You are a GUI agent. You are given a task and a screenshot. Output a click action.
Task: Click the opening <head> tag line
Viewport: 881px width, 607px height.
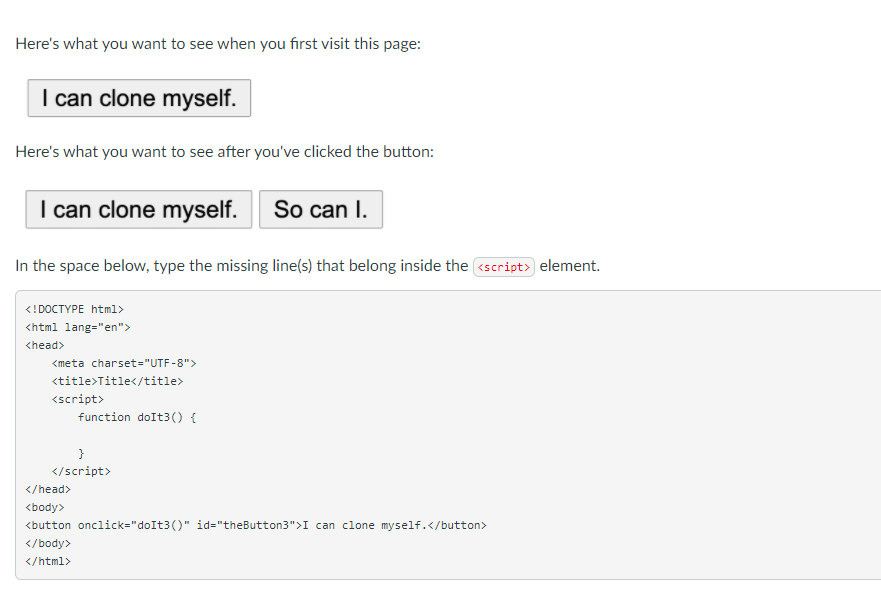point(44,344)
